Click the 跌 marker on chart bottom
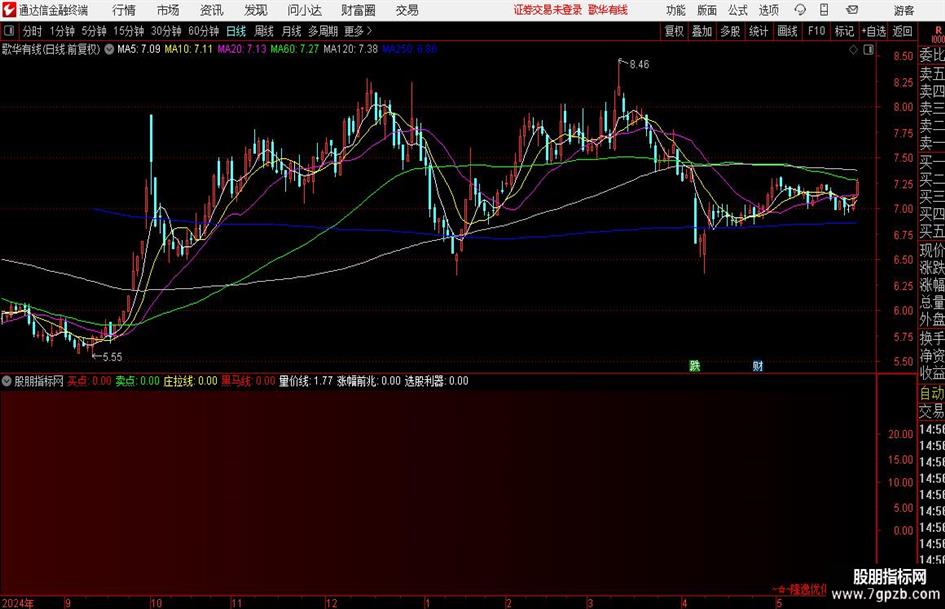 (695, 365)
